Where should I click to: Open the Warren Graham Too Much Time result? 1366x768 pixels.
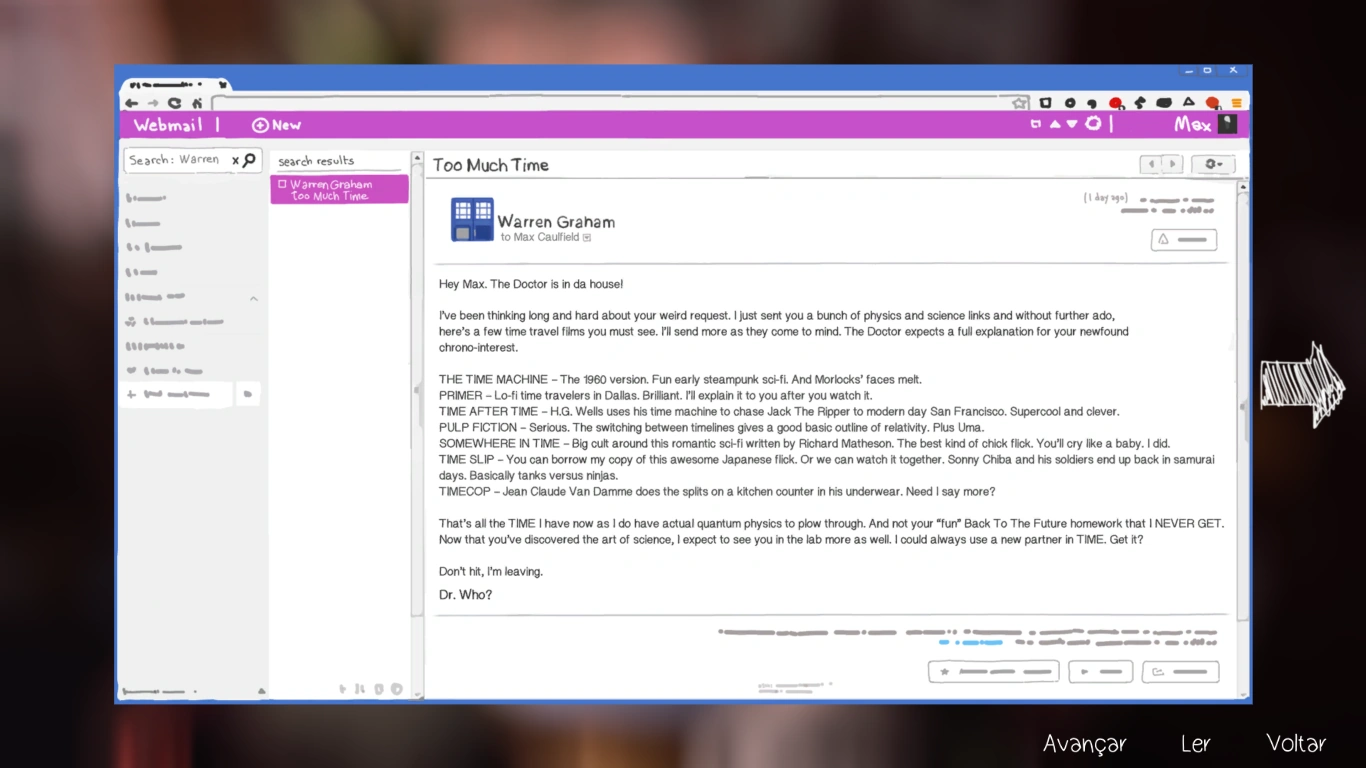click(339, 190)
